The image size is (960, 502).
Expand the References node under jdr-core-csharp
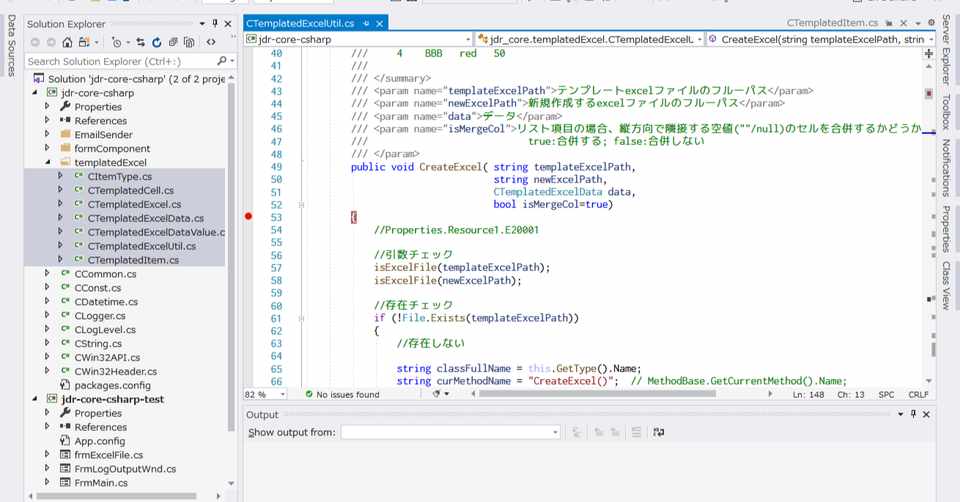[x=47, y=120]
